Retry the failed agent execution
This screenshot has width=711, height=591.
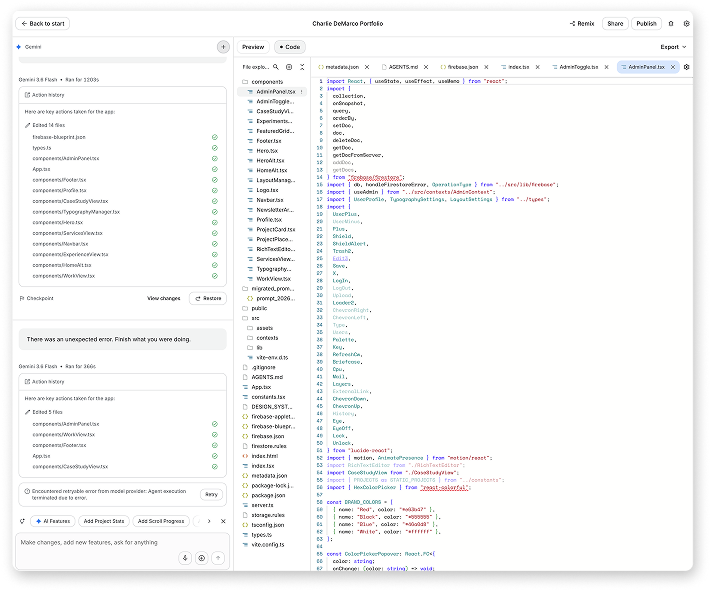(x=211, y=494)
